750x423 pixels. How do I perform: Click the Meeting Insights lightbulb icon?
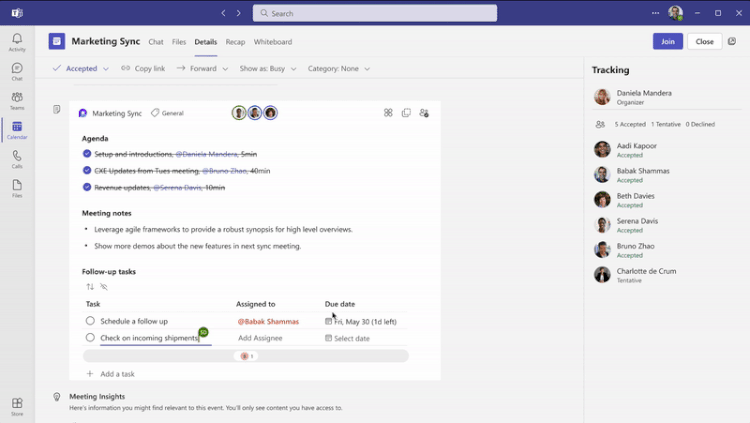[x=56, y=397]
